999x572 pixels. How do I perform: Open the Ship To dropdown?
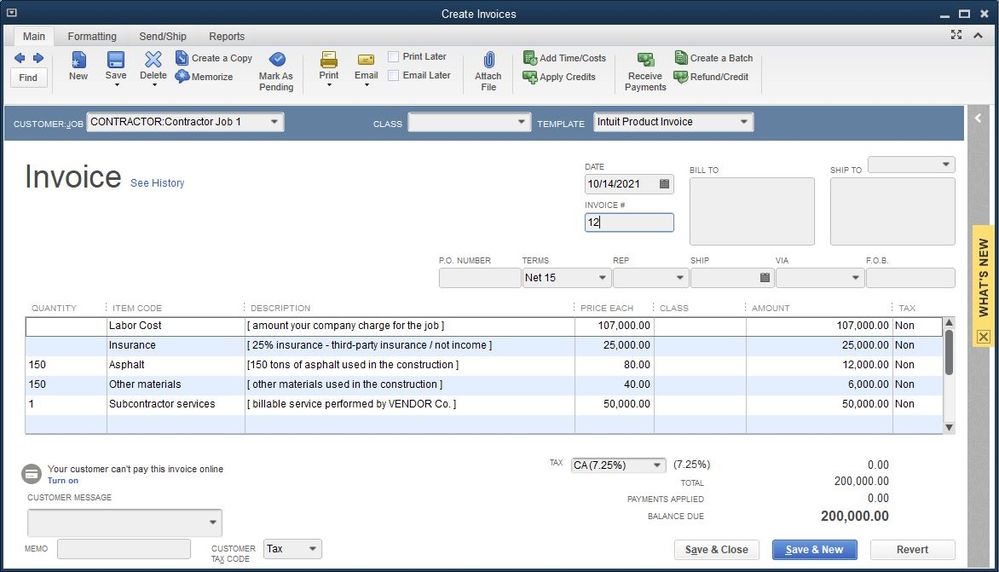[x=945, y=164]
